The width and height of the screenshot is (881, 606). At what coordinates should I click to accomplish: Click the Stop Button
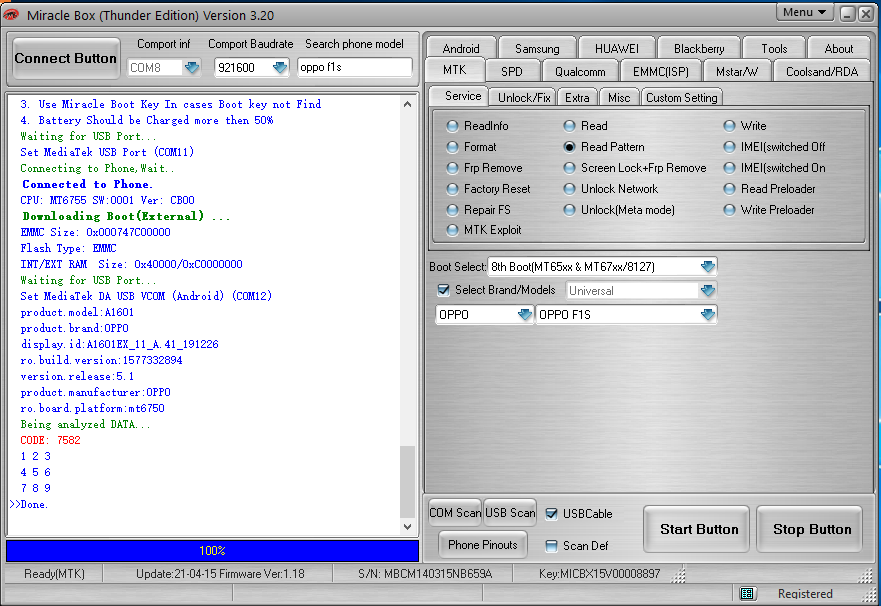[811, 529]
